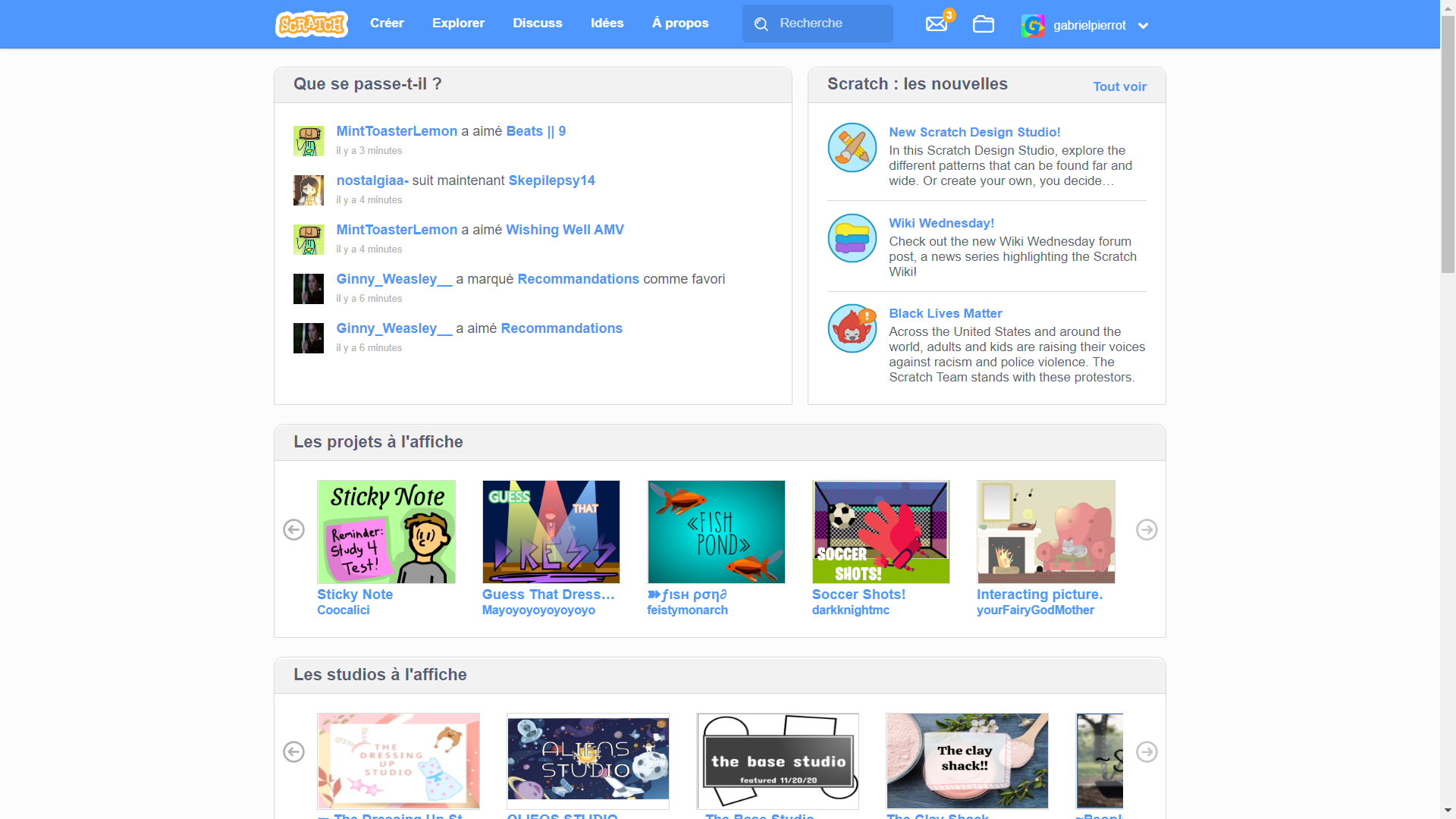Open the Explorer menu item
The height and width of the screenshot is (819, 1456).
pos(458,24)
